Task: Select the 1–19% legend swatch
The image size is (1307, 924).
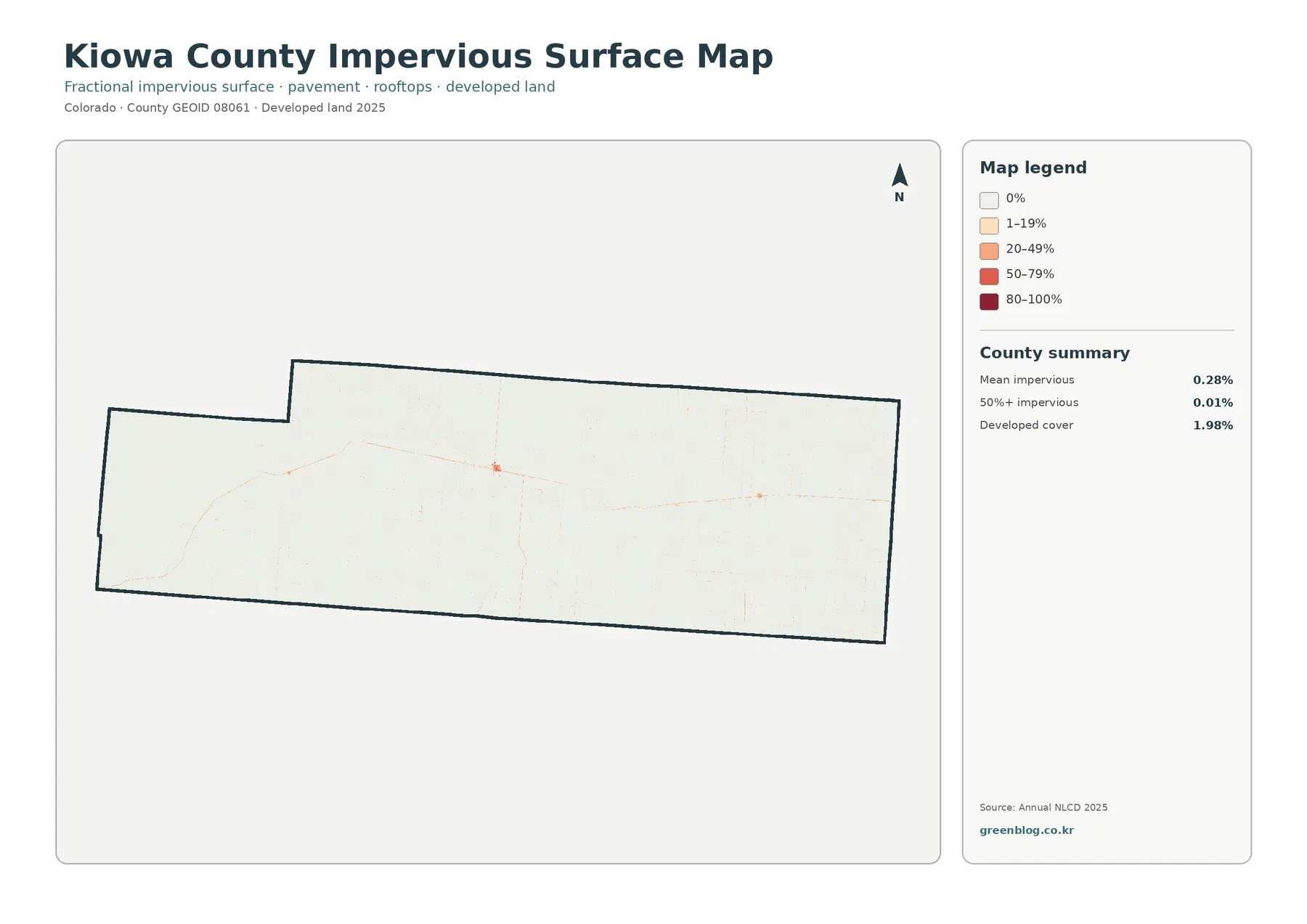Action: (989, 226)
